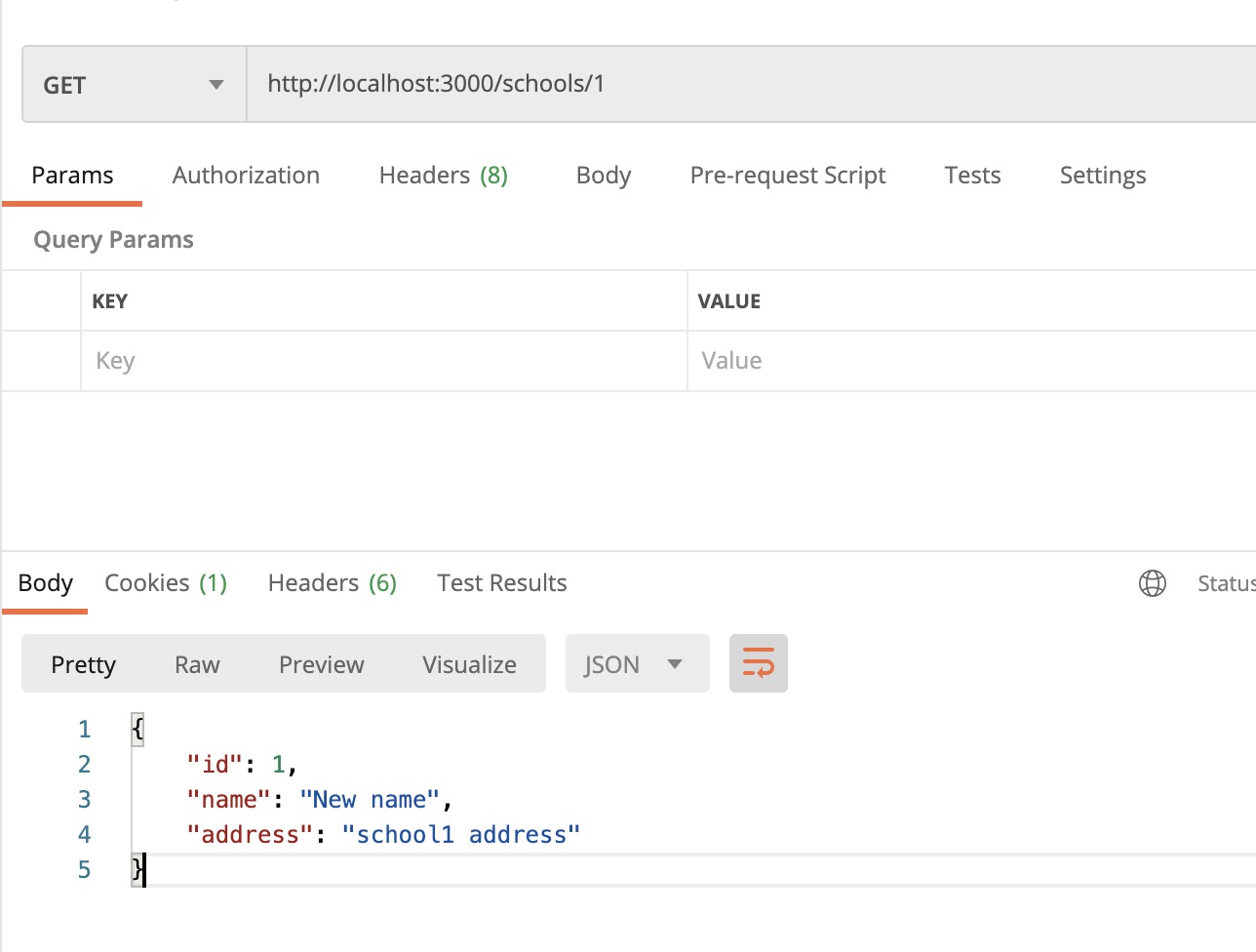Screen dimensions: 1256x952
Task: Click the "name" key in the response
Action: tap(228, 800)
